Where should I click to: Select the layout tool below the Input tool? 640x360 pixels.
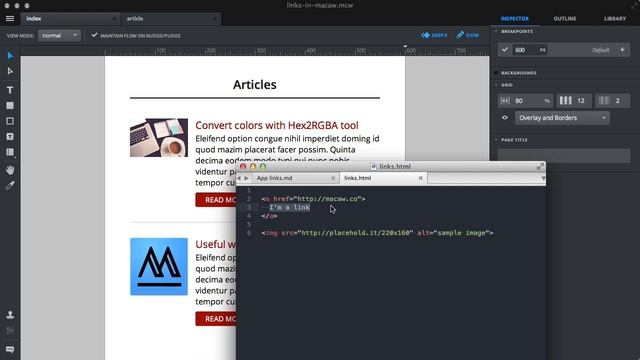pyautogui.click(x=10, y=152)
